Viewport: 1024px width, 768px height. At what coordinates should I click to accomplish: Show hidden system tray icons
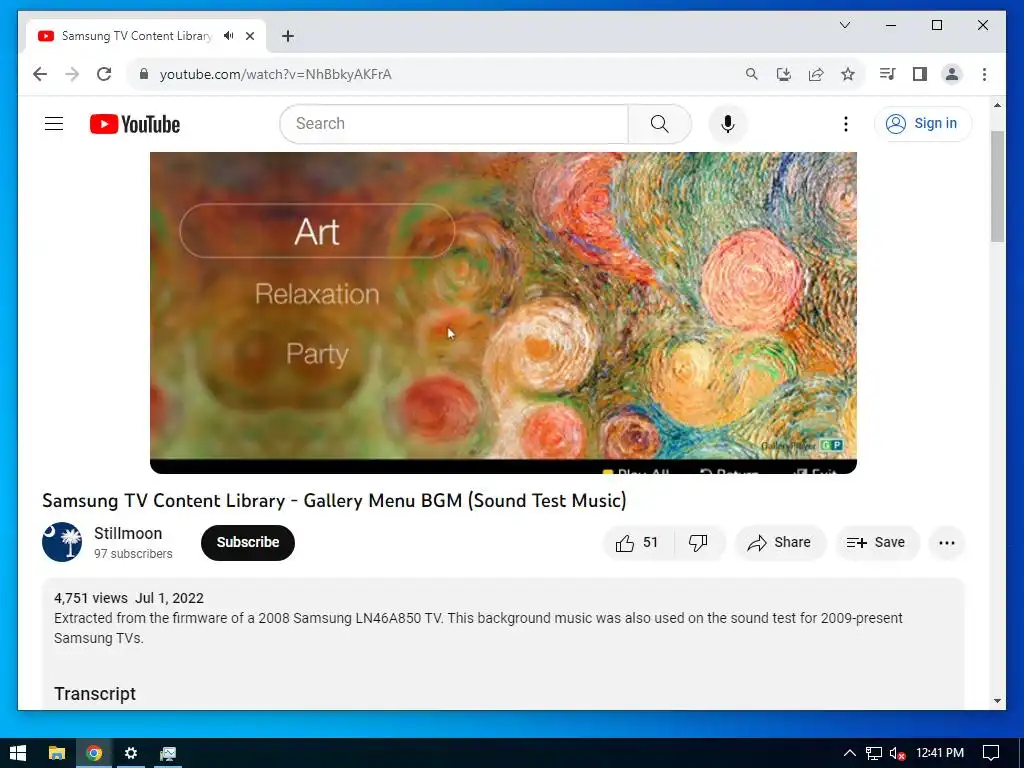849,753
